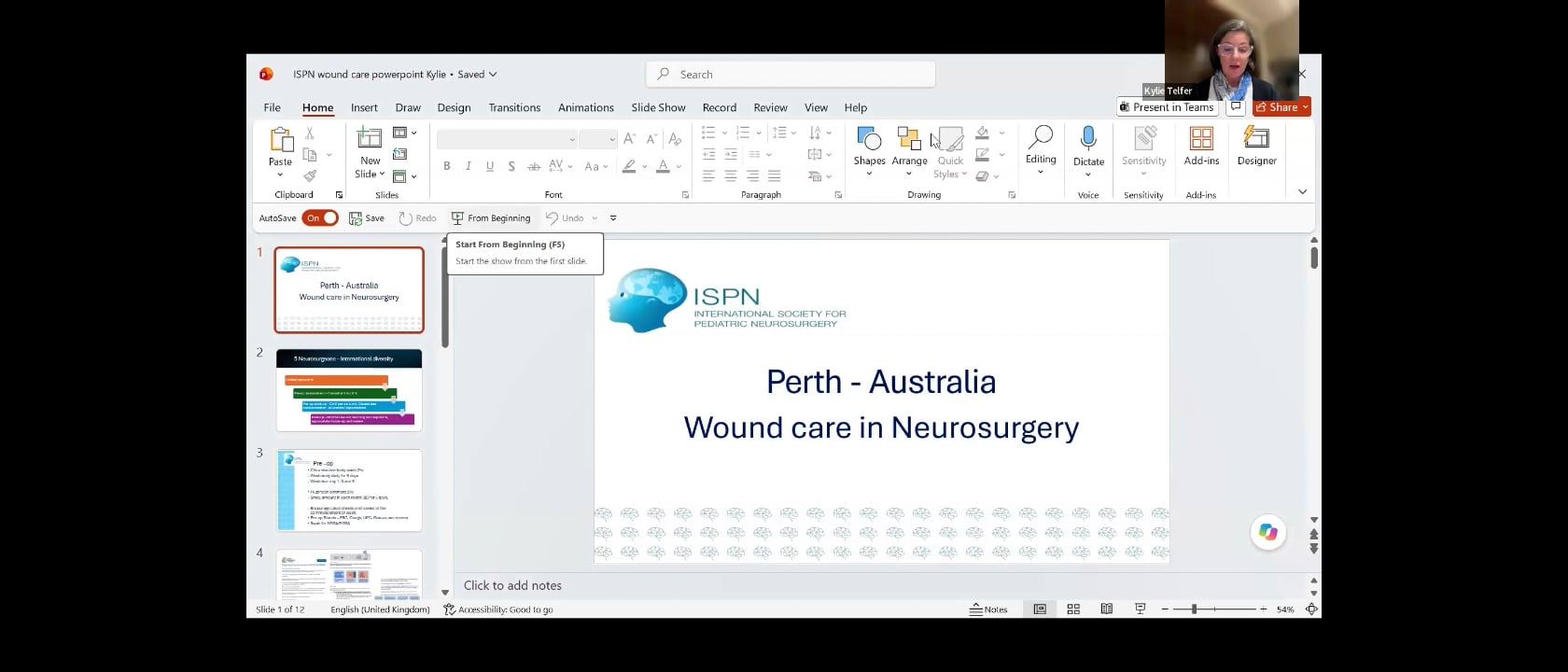Adjust the zoom slider handle
The height and width of the screenshot is (672, 1568).
pos(1194,609)
